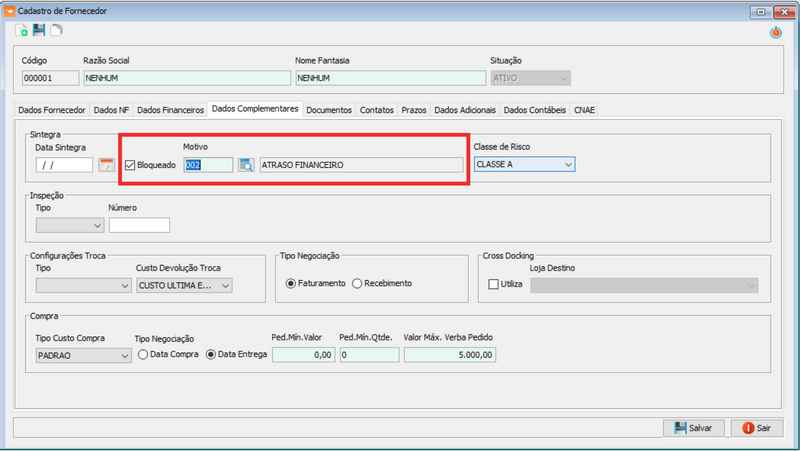Select the Recebimento radio button
The height and width of the screenshot is (451, 800).
pos(357,283)
